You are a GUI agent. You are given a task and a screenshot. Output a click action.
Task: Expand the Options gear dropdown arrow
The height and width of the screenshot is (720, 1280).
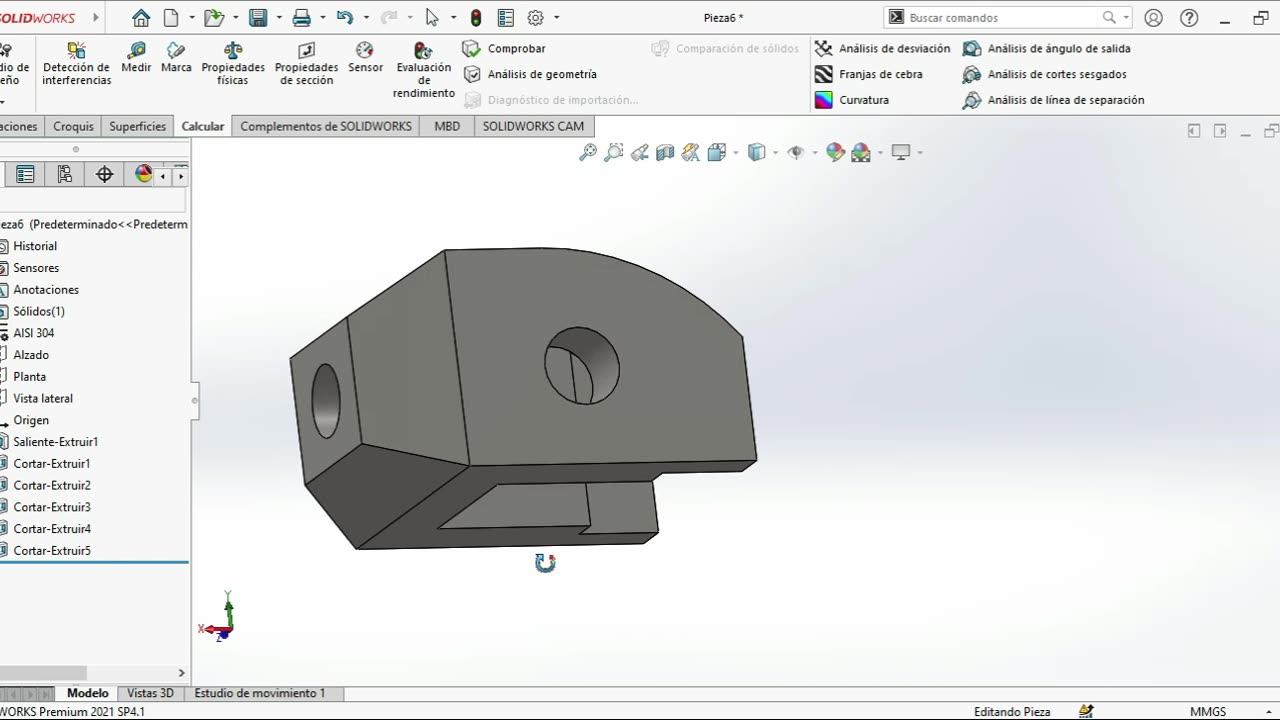click(556, 18)
